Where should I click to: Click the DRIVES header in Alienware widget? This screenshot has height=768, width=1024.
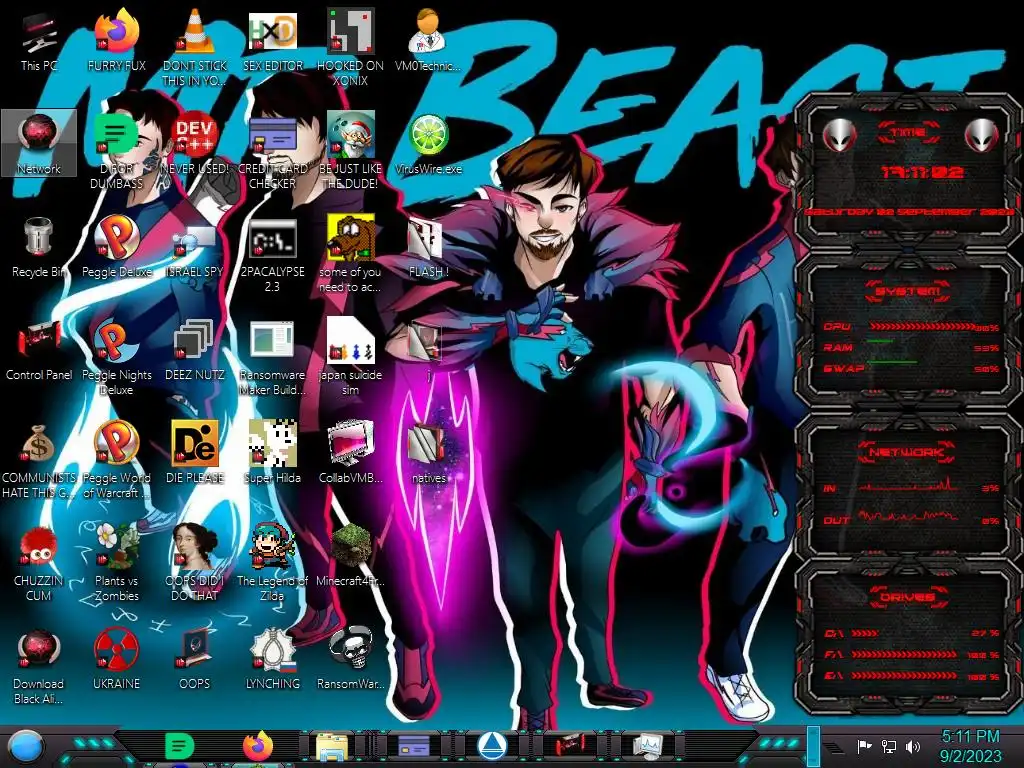point(908,596)
